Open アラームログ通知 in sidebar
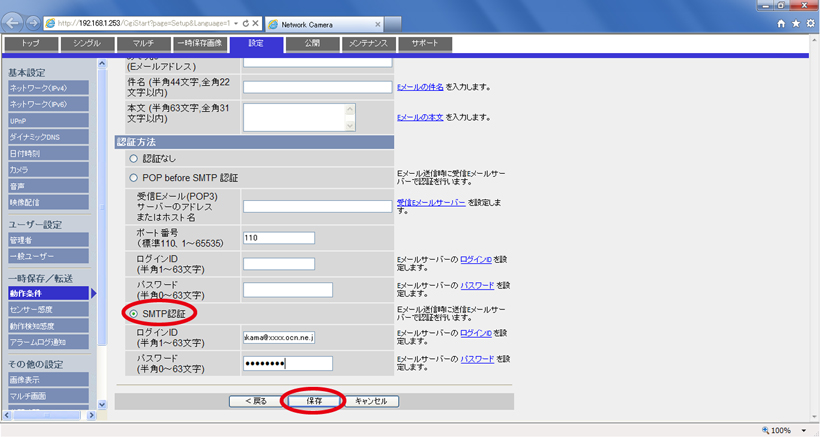Viewport: 820px width, 437px height. 48,342
